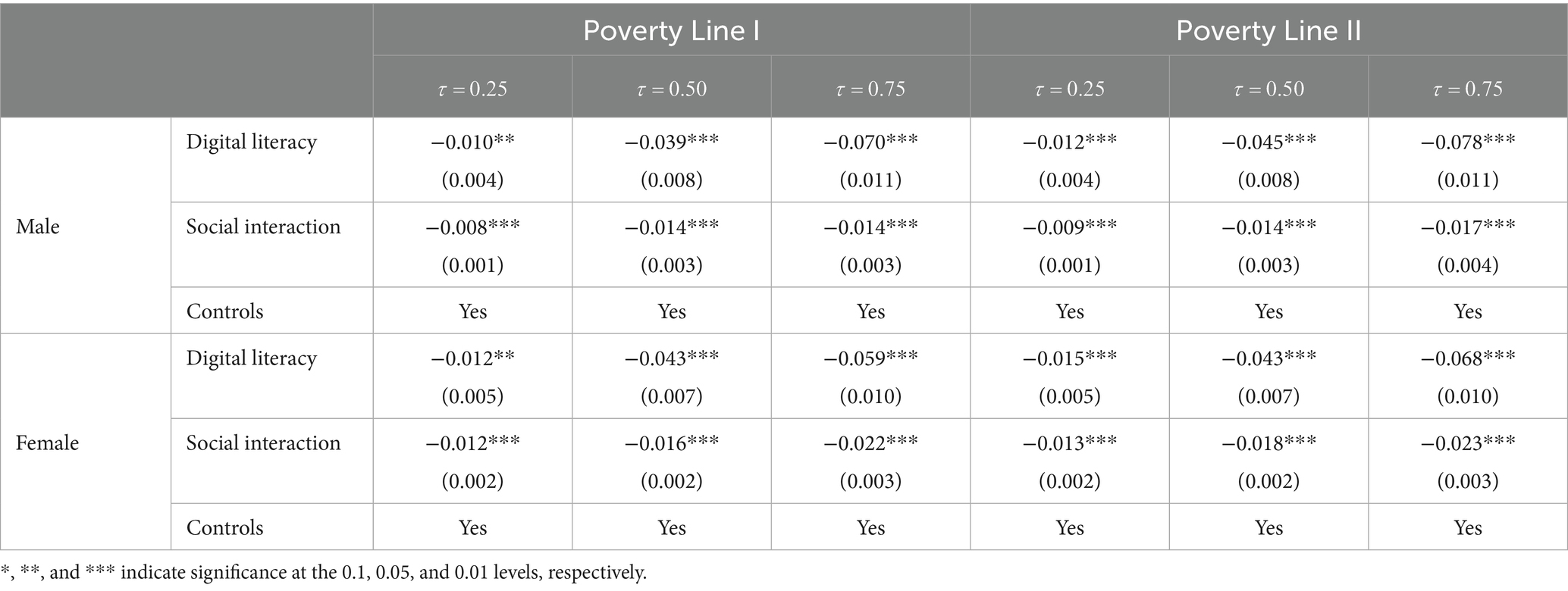Click the −0.068*** coefficient
This screenshot has height=591, width=1568.
click(x=1467, y=358)
